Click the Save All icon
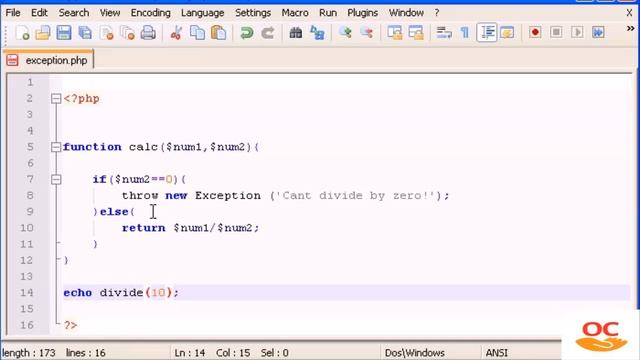The height and width of the screenshot is (360, 640). [85, 33]
